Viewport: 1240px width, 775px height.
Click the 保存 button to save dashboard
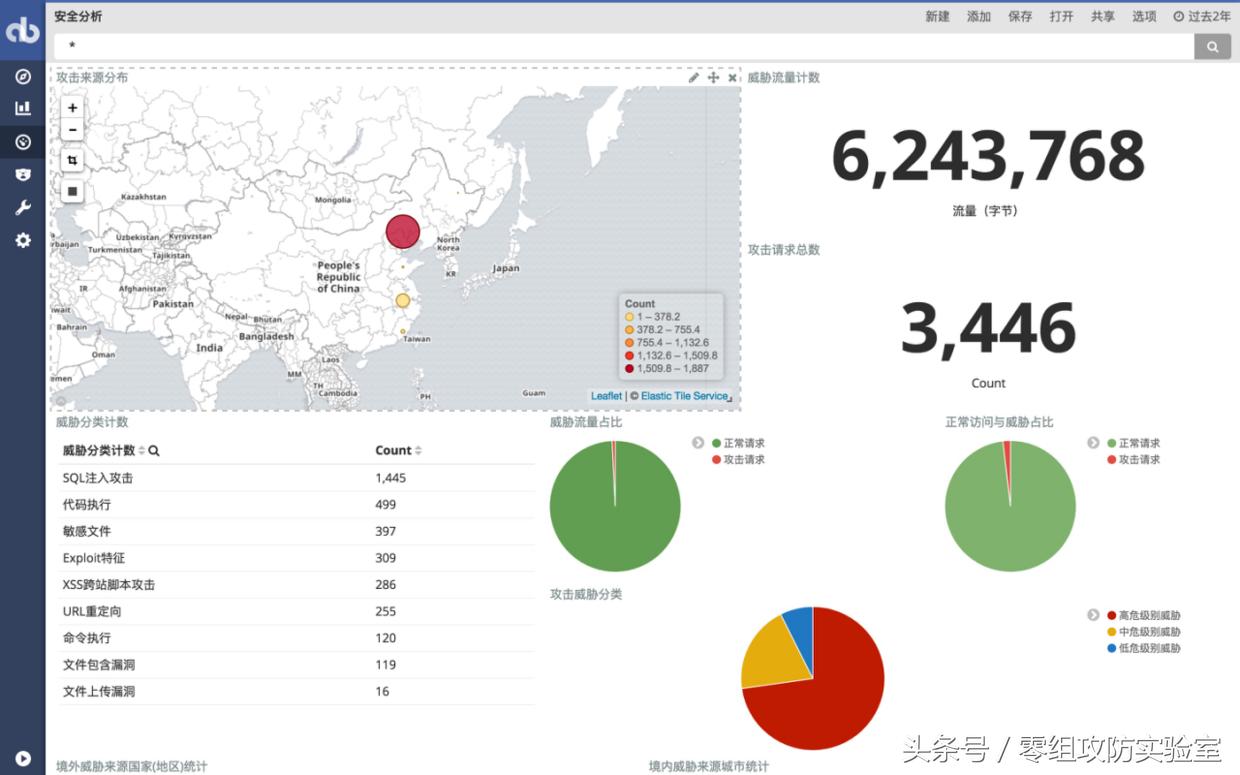click(x=1019, y=16)
